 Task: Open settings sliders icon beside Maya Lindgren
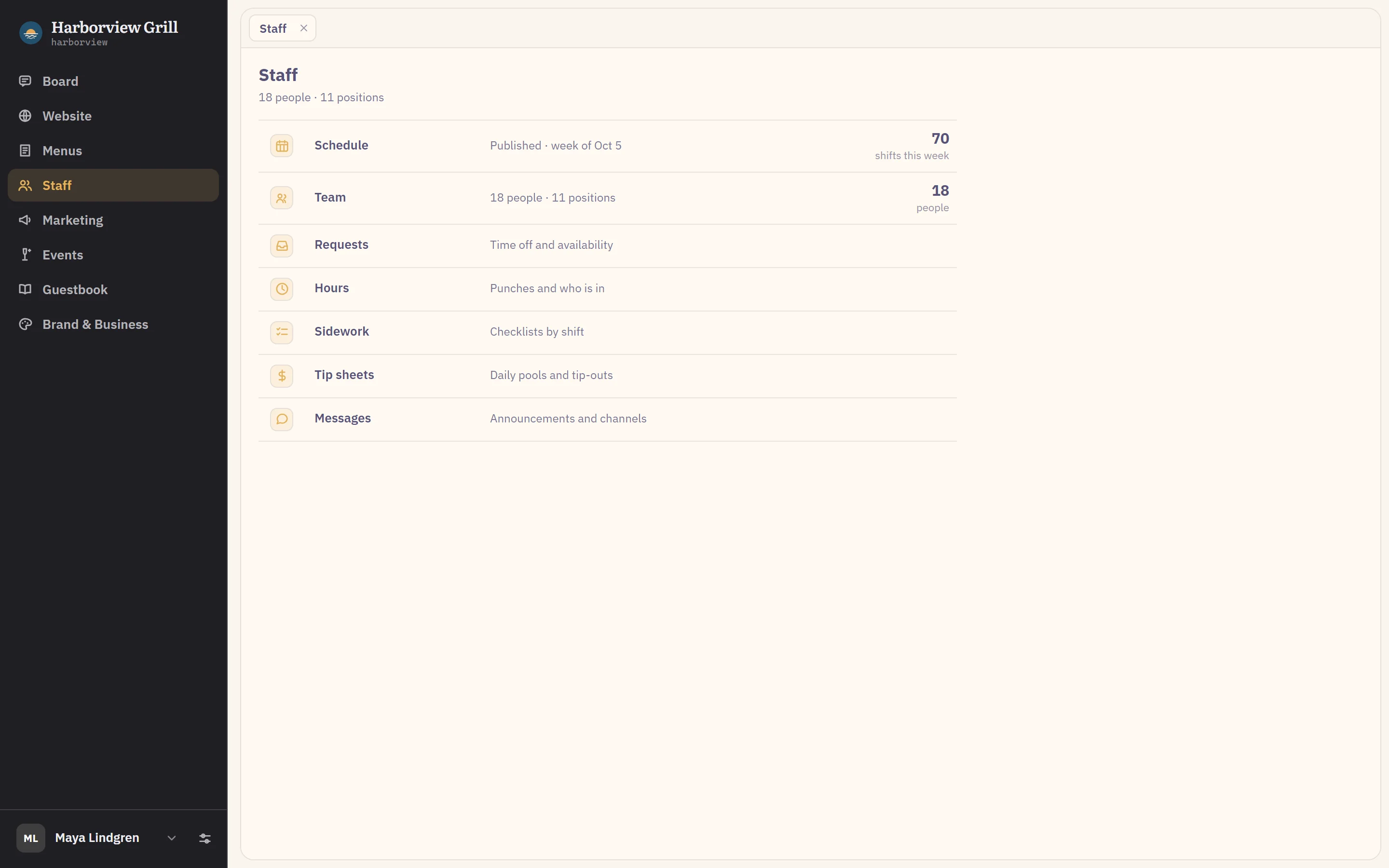pos(205,838)
